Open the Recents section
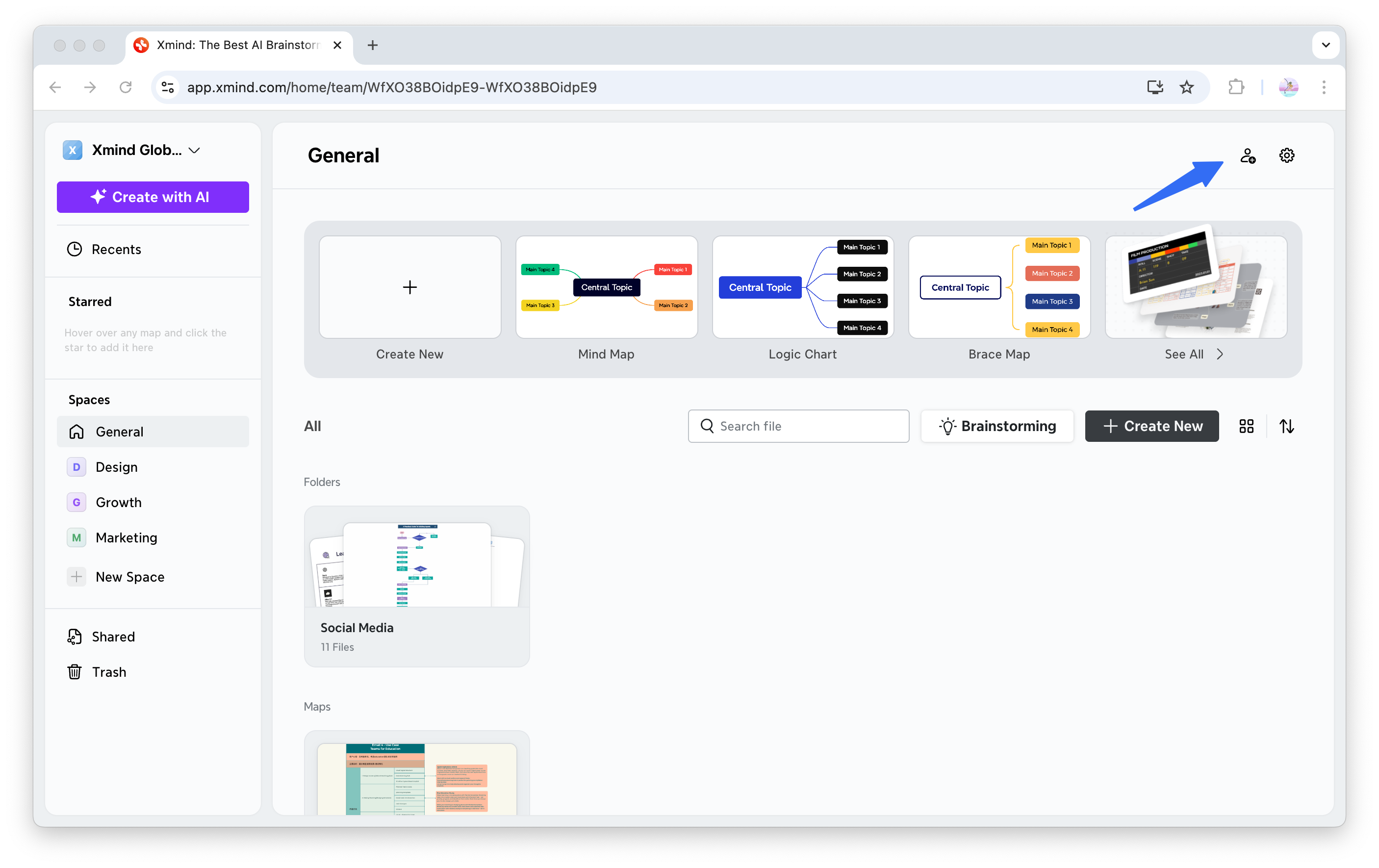The width and height of the screenshot is (1379, 868). [x=153, y=249]
